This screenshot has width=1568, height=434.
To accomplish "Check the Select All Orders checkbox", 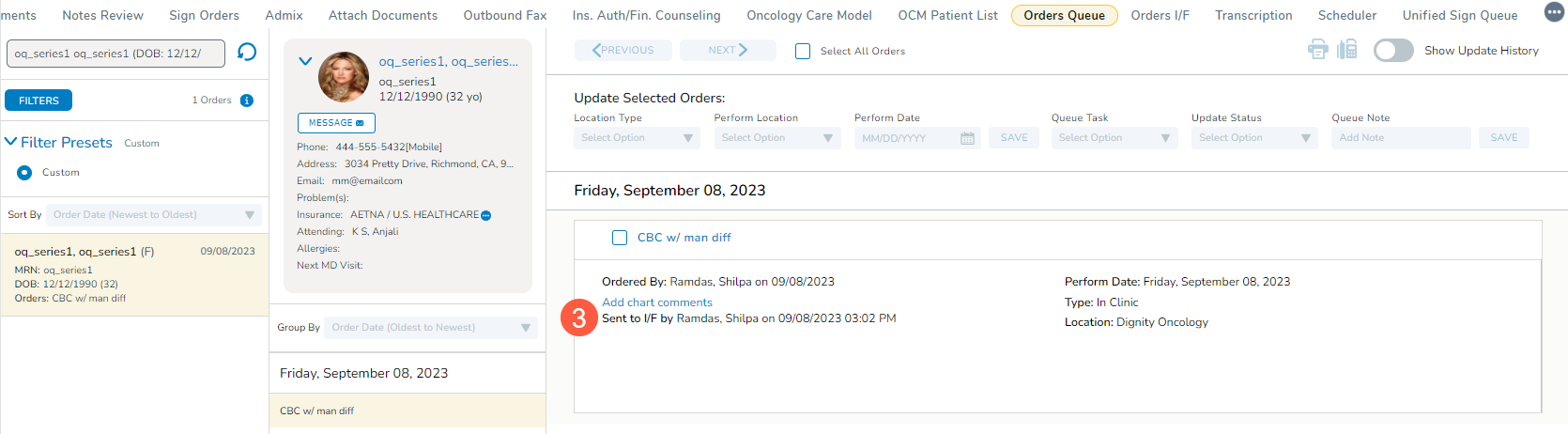I will pyautogui.click(x=803, y=52).
